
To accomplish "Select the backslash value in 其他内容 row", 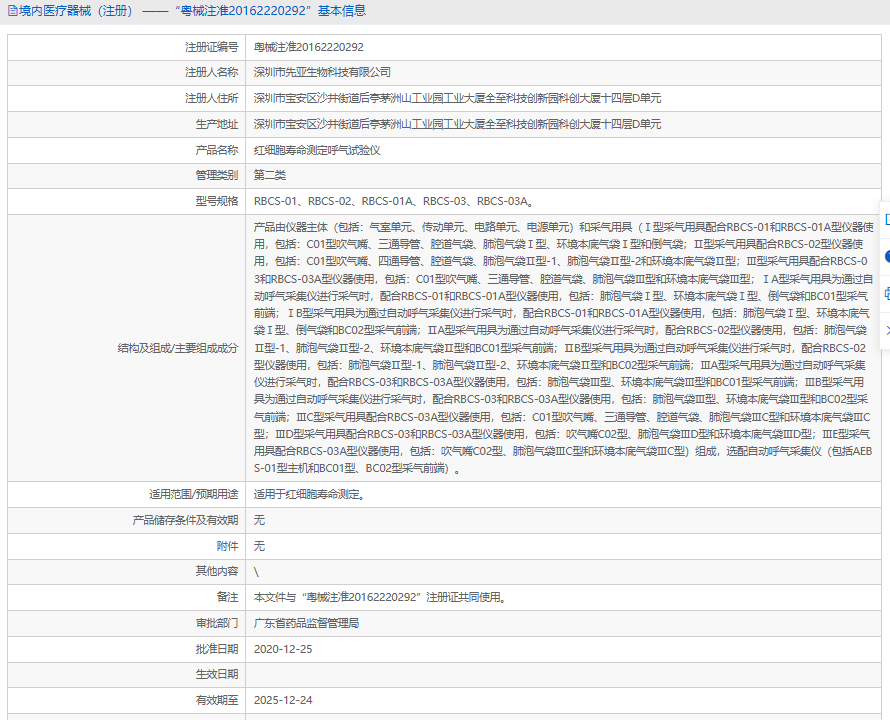I will pyautogui.click(x=257, y=572).
